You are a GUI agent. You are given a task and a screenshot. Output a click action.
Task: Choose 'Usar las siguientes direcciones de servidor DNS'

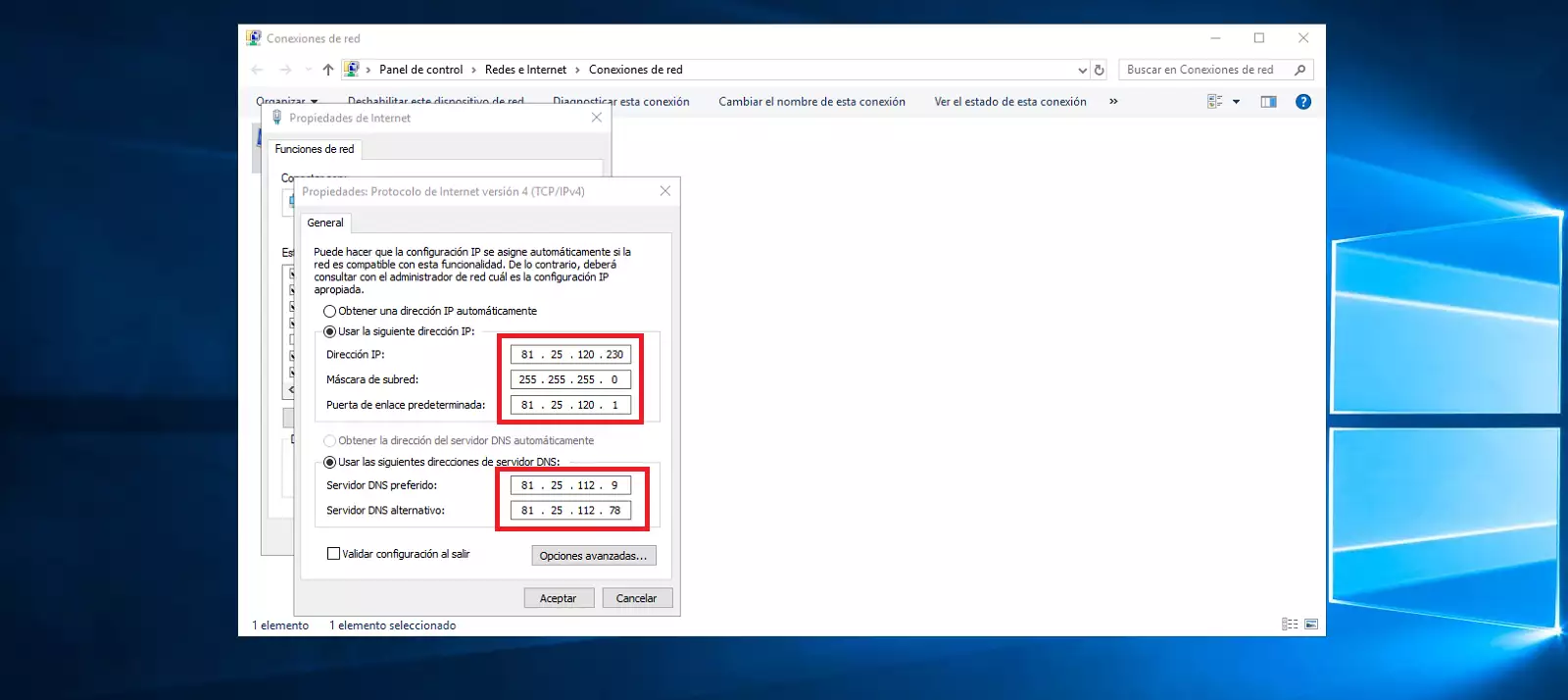[x=330, y=462]
